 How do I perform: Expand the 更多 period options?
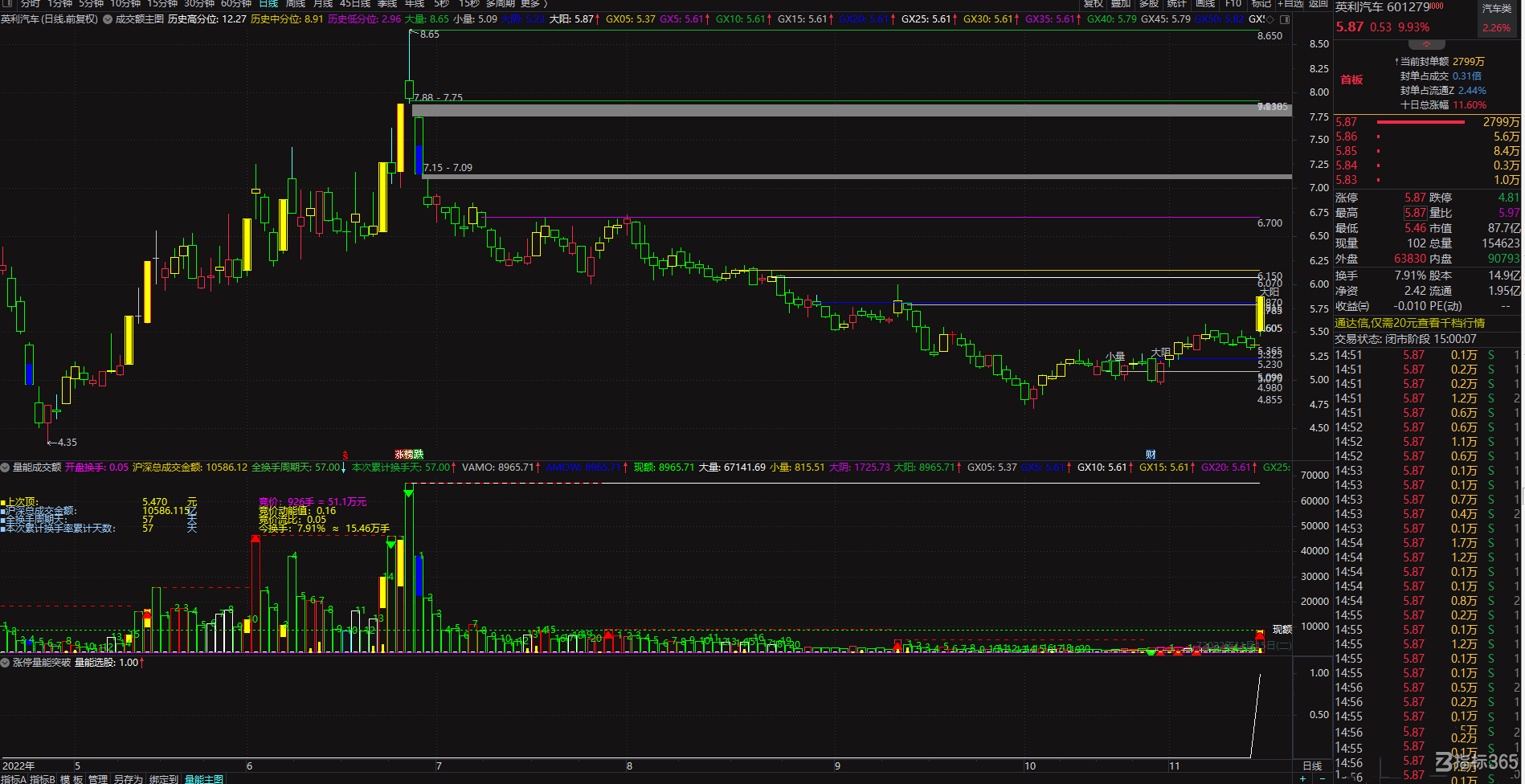pyautogui.click(x=534, y=4)
